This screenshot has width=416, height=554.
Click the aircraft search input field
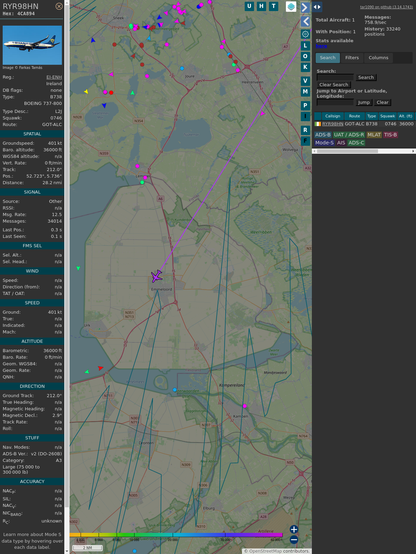tap(335, 77)
